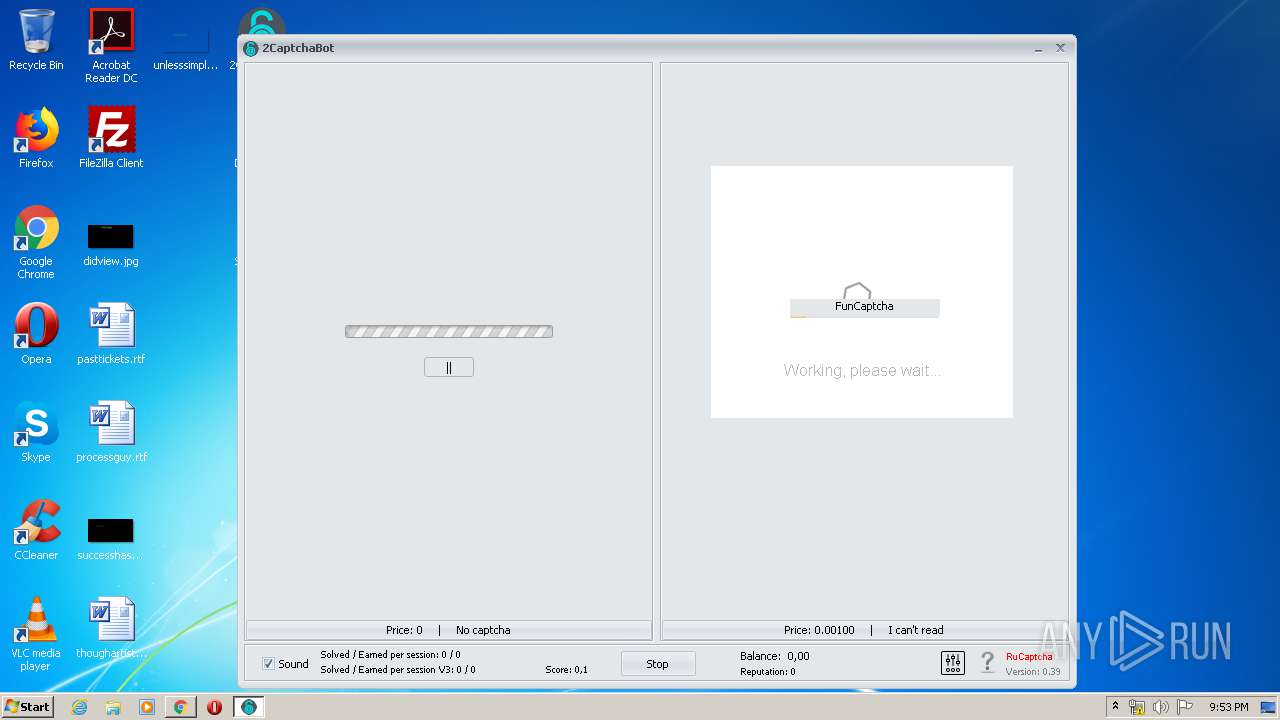
Task: Open the media player taskbar icon
Action: point(147,707)
